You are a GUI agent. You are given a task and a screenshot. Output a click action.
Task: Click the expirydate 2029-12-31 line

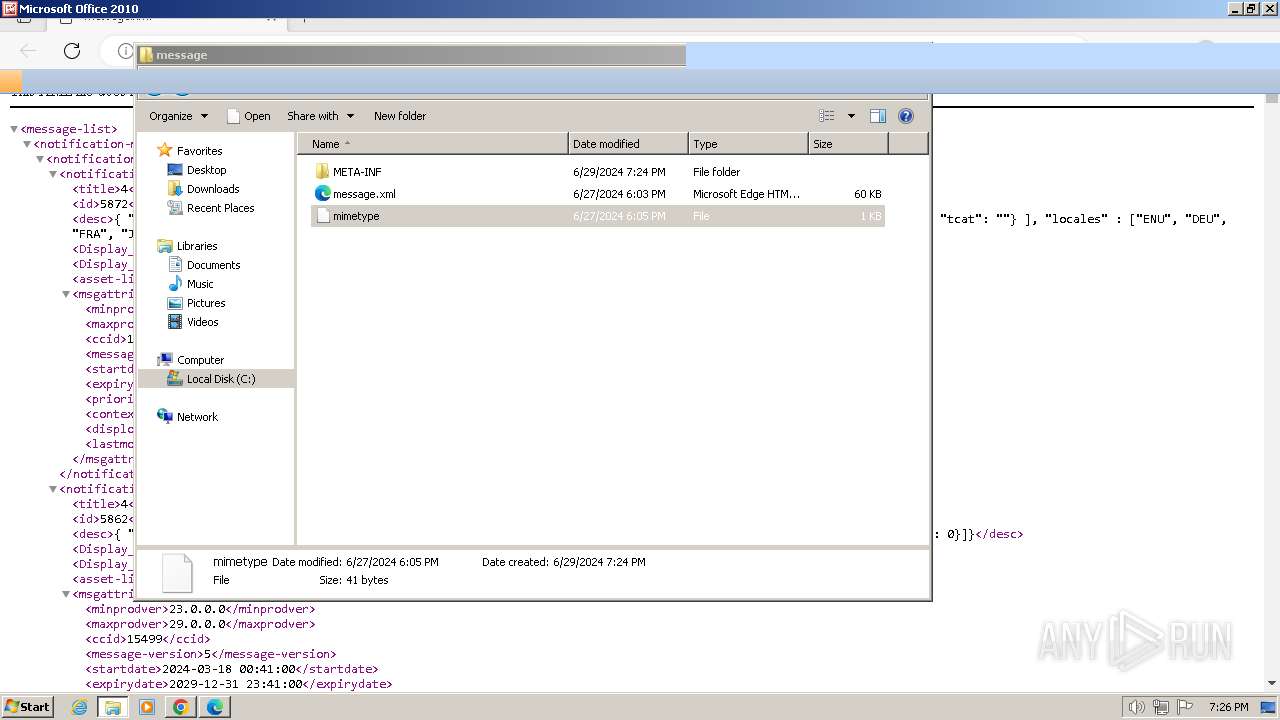point(239,684)
